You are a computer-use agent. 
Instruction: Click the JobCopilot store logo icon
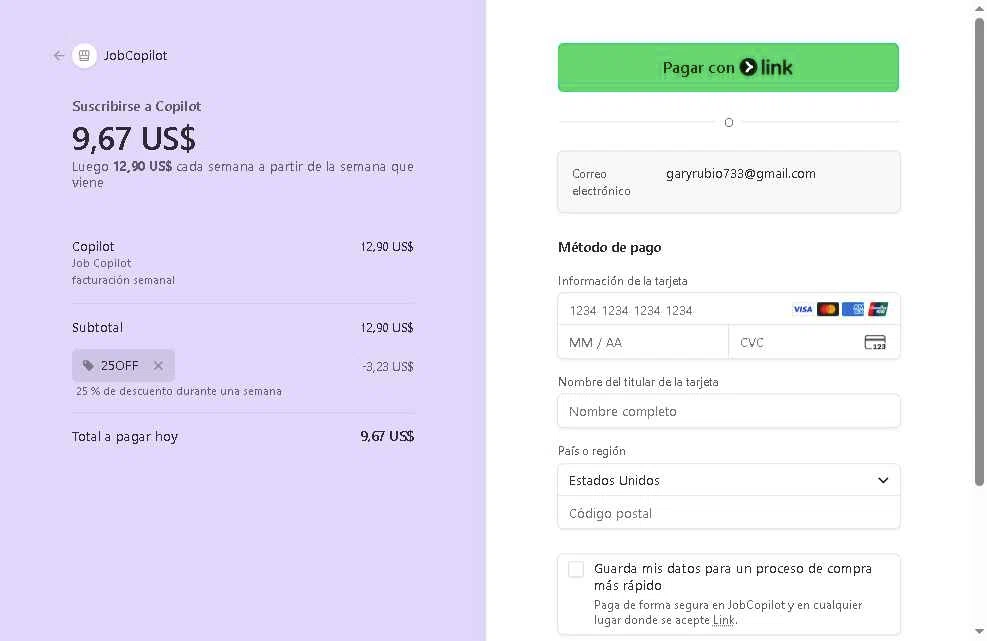pyautogui.click(x=84, y=55)
